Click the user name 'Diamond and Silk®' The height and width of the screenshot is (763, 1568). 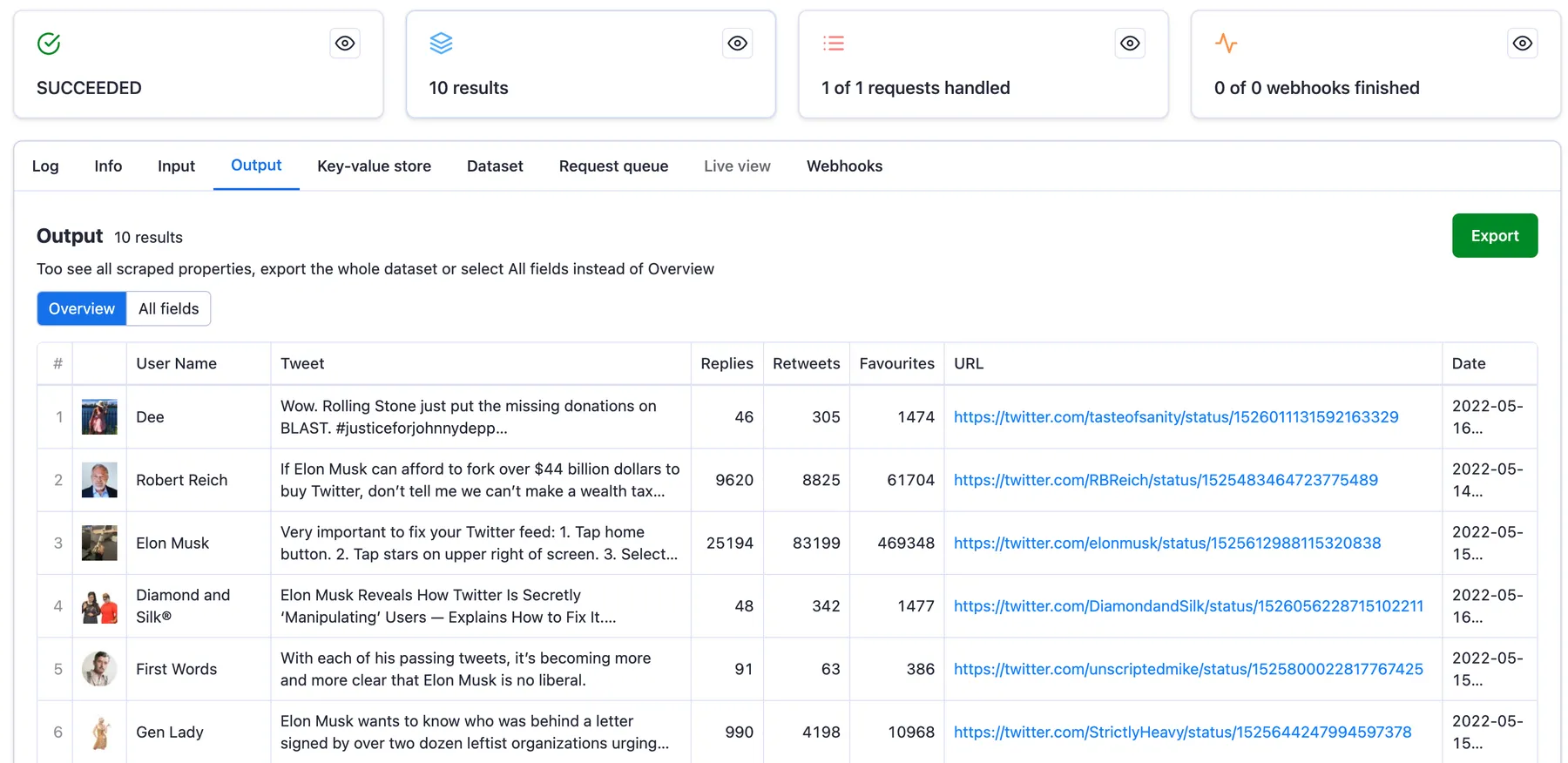tap(183, 606)
